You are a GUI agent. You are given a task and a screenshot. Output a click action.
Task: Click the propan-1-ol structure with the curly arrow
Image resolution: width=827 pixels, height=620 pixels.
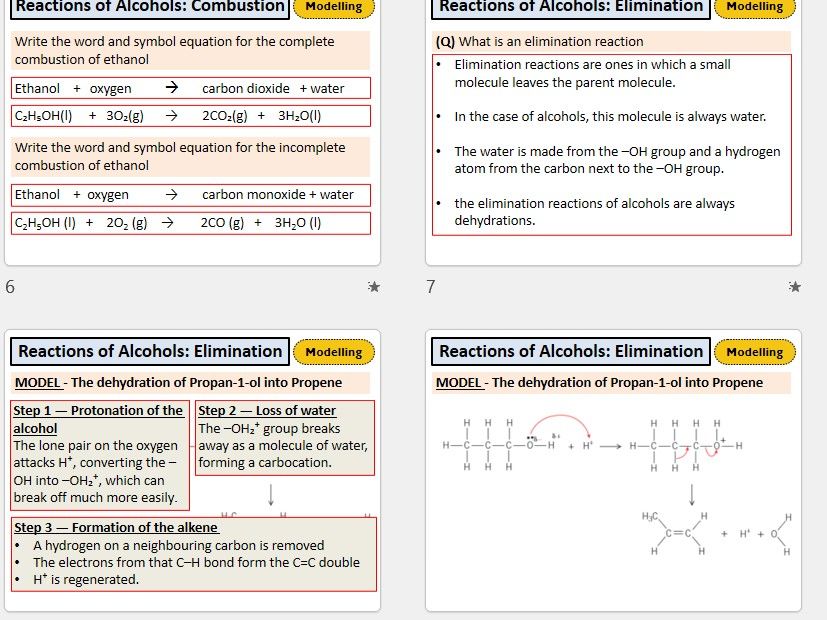499,444
